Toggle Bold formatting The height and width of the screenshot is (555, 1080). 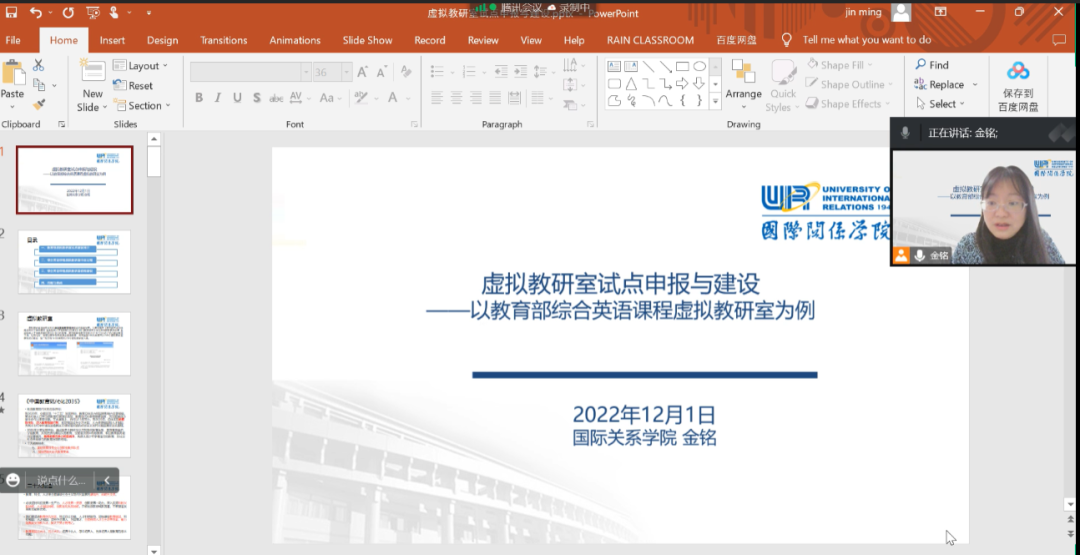(199, 98)
